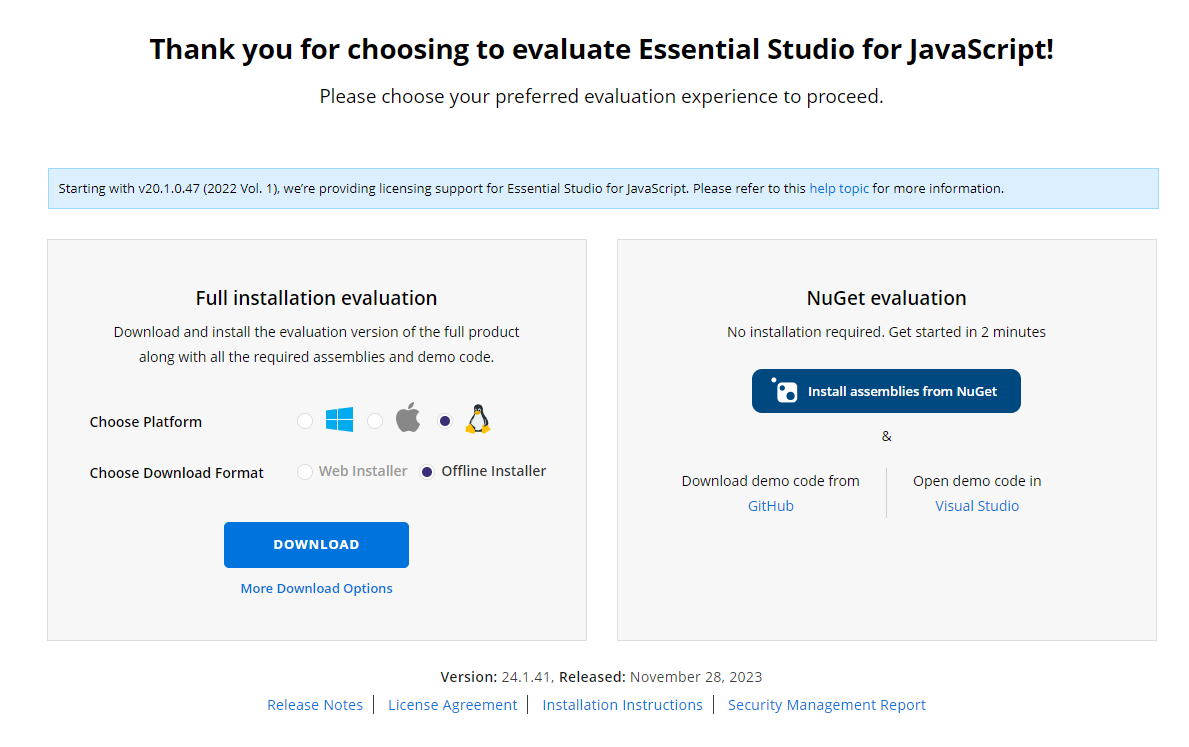Select the Linux platform radio button

[x=444, y=421]
